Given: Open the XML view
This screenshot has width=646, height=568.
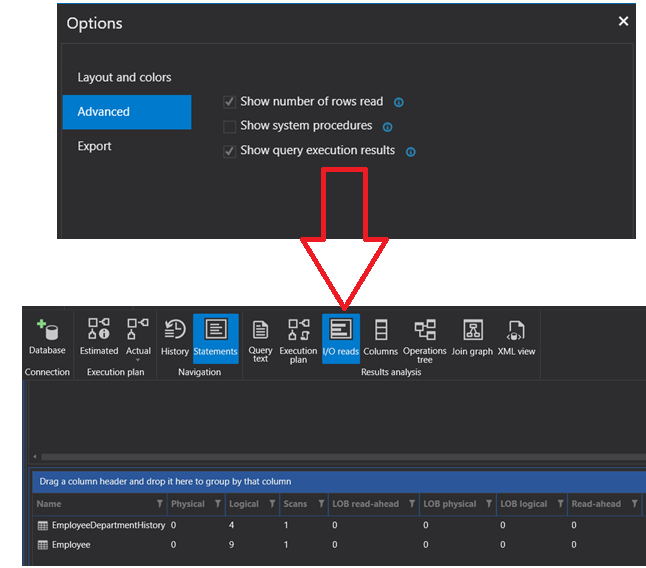Looking at the screenshot, I should [516, 337].
